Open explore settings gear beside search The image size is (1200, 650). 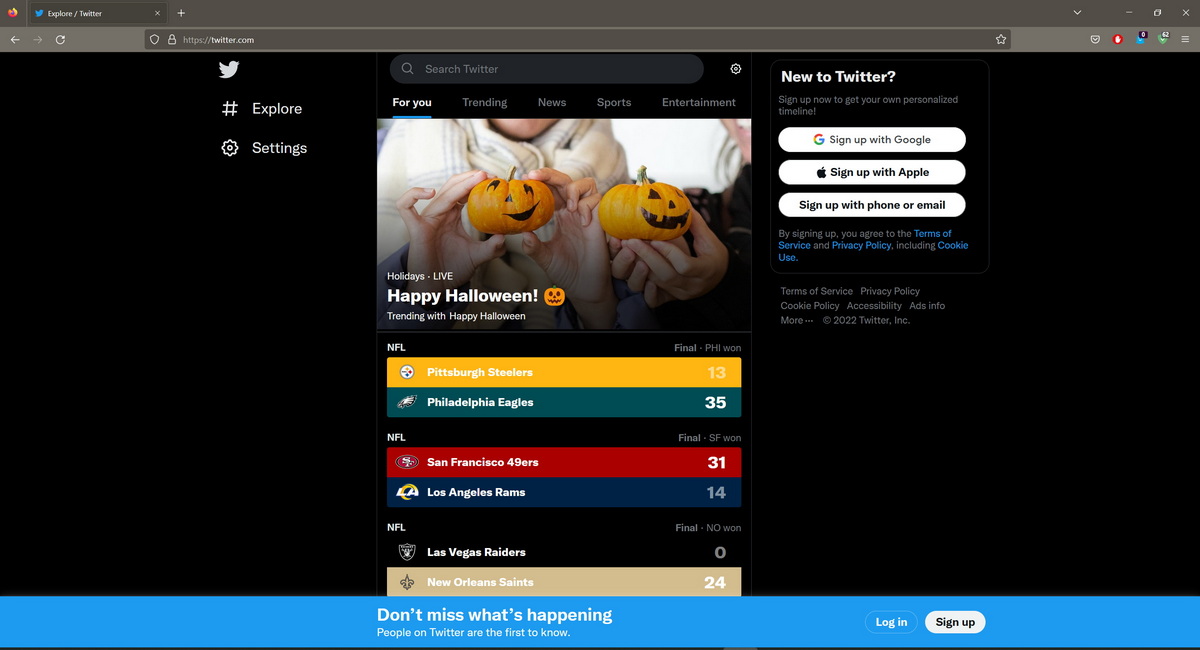[x=736, y=69]
